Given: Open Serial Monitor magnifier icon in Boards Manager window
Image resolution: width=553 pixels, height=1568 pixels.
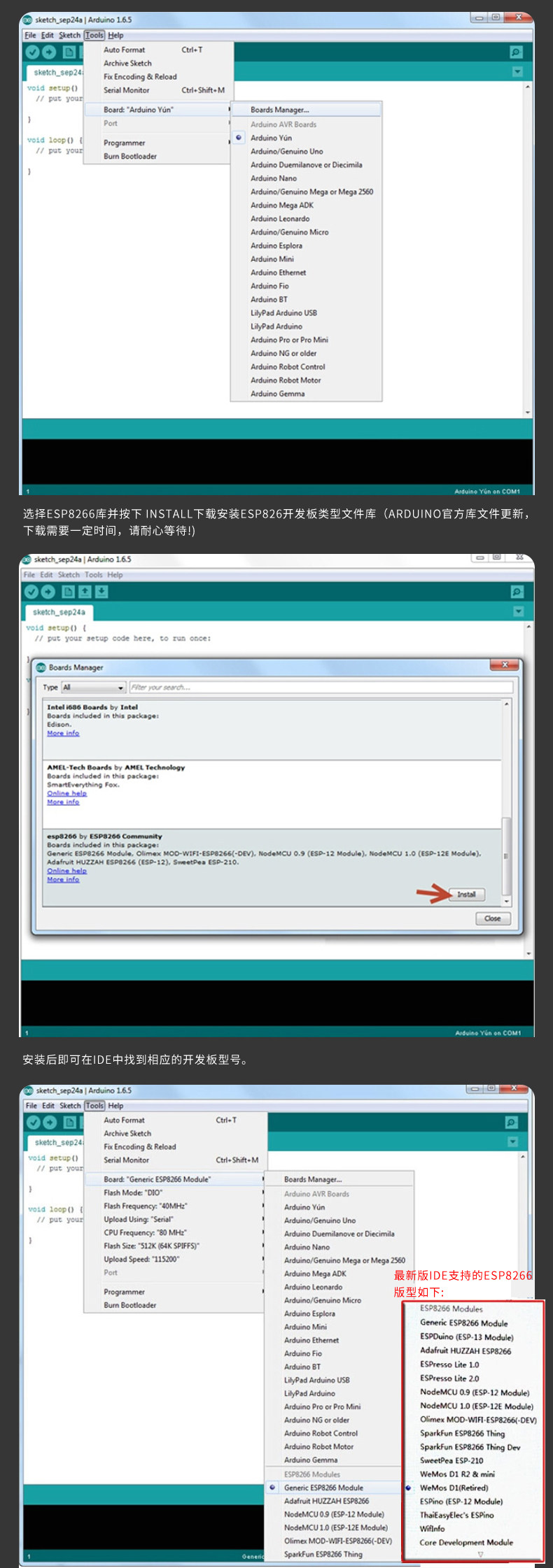Looking at the screenshot, I should click(517, 592).
